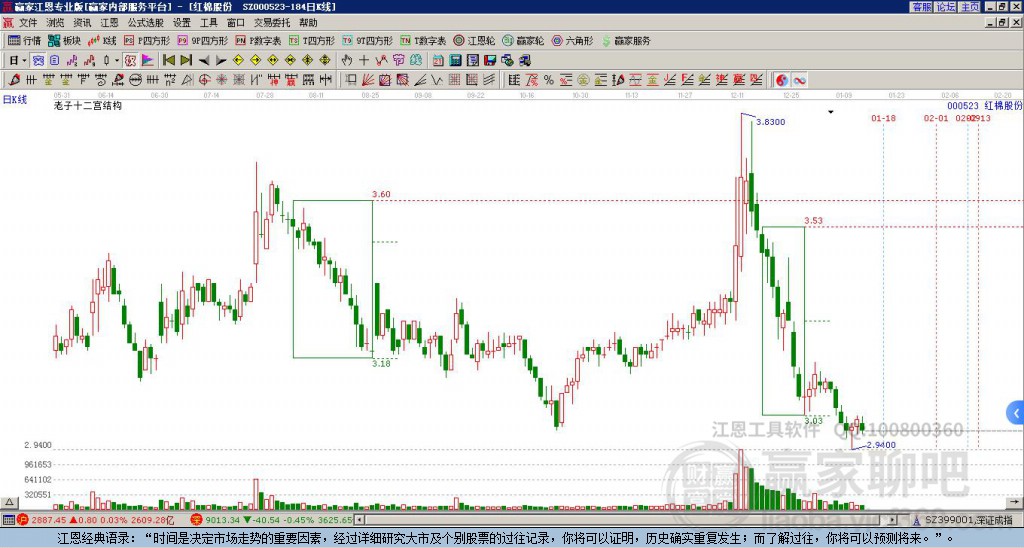This screenshot has height=548, width=1024.
Task: Open the T数字表 tool
Action: [x=423, y=40]
